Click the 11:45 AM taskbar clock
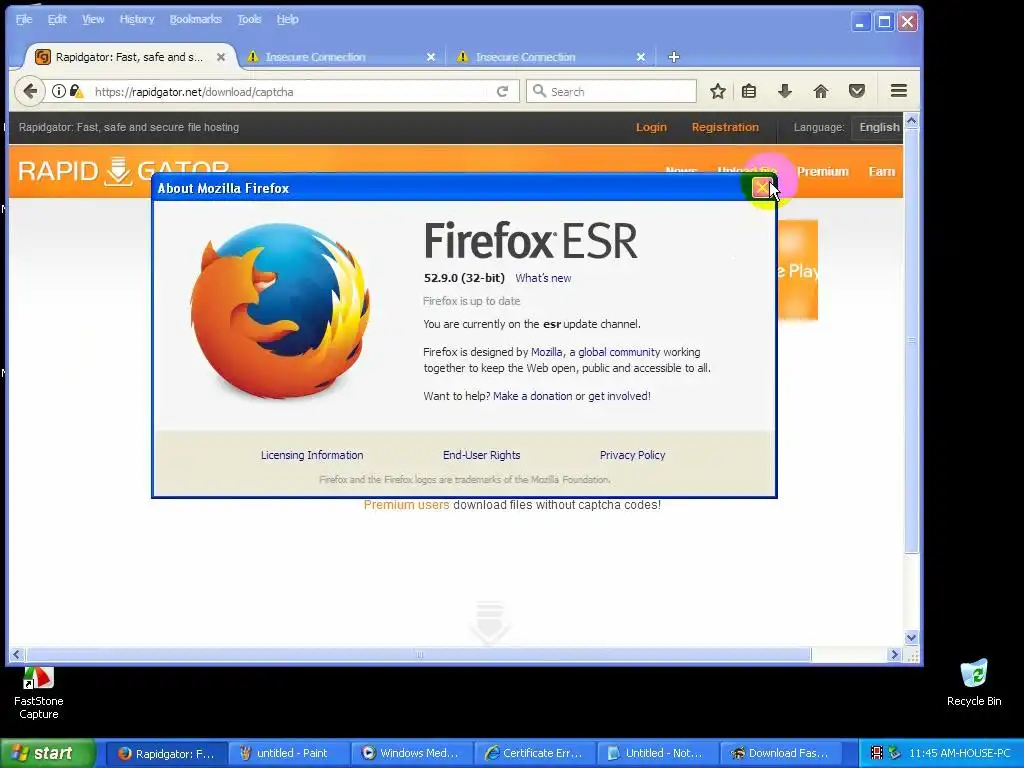Screen dimensions: 1024x768 pos(959,753)
